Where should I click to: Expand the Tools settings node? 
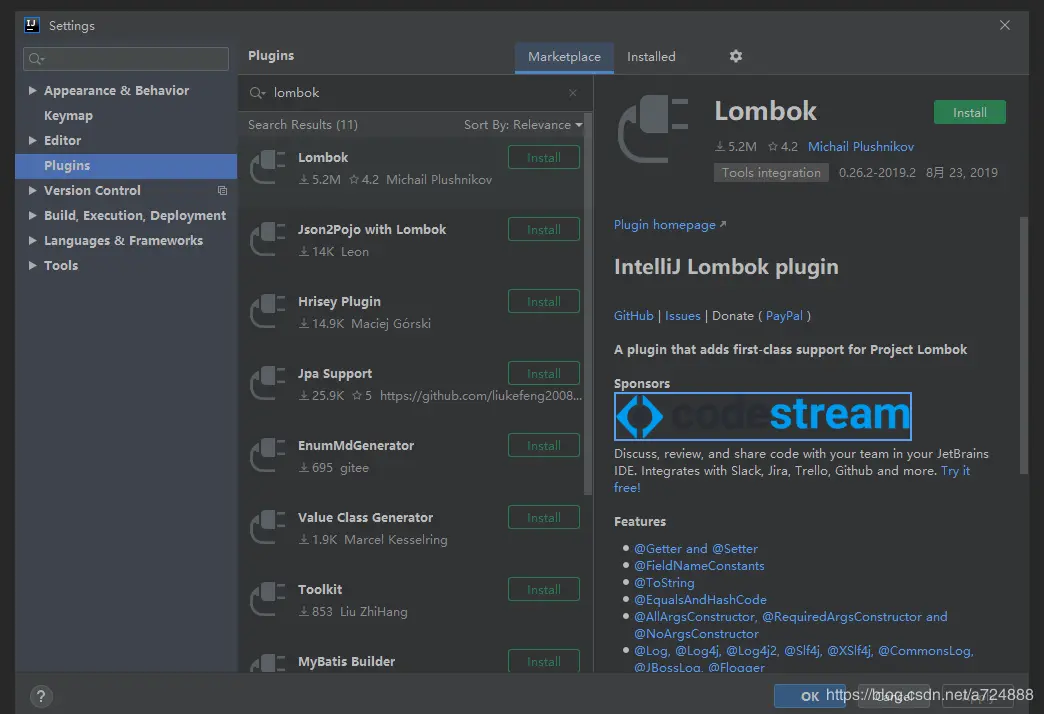tap(32, 265)
